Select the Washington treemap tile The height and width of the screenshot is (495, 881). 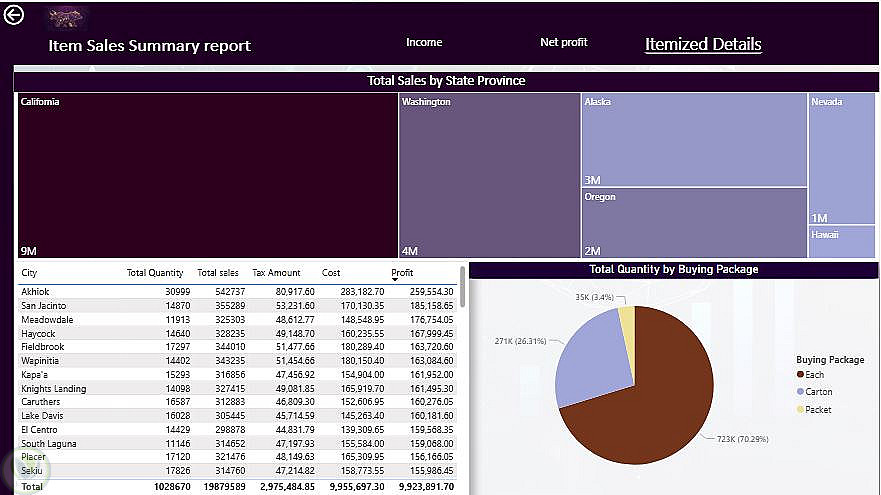click(489, 175)
